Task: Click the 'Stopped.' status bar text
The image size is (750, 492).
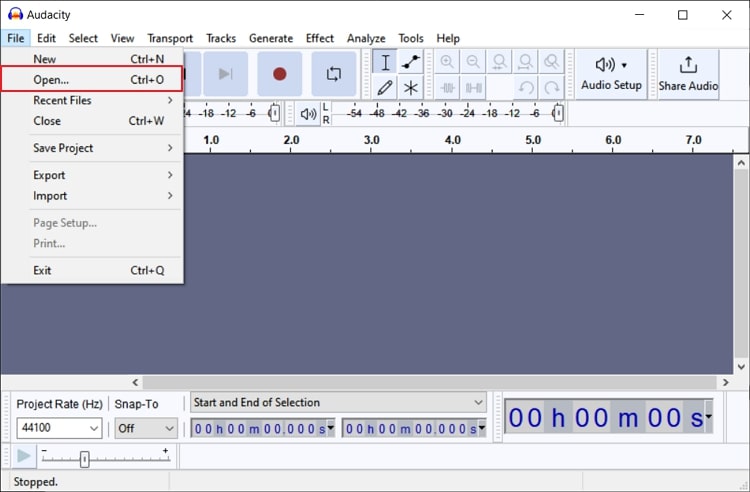Action: (x=36, y=481)
